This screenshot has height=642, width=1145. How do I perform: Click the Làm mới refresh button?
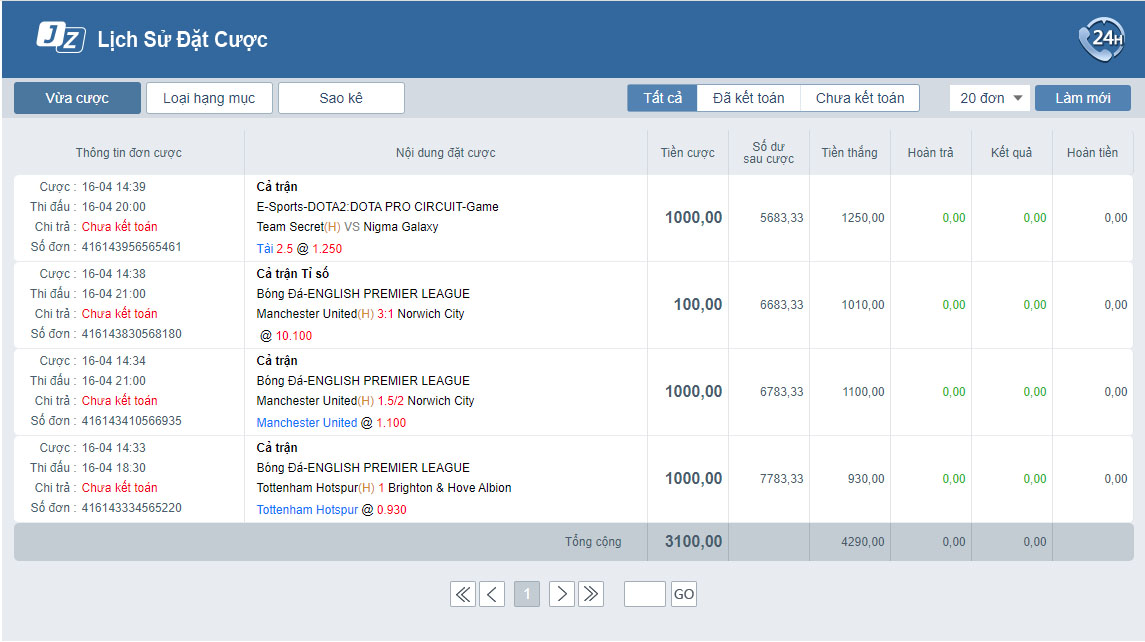1082,98
